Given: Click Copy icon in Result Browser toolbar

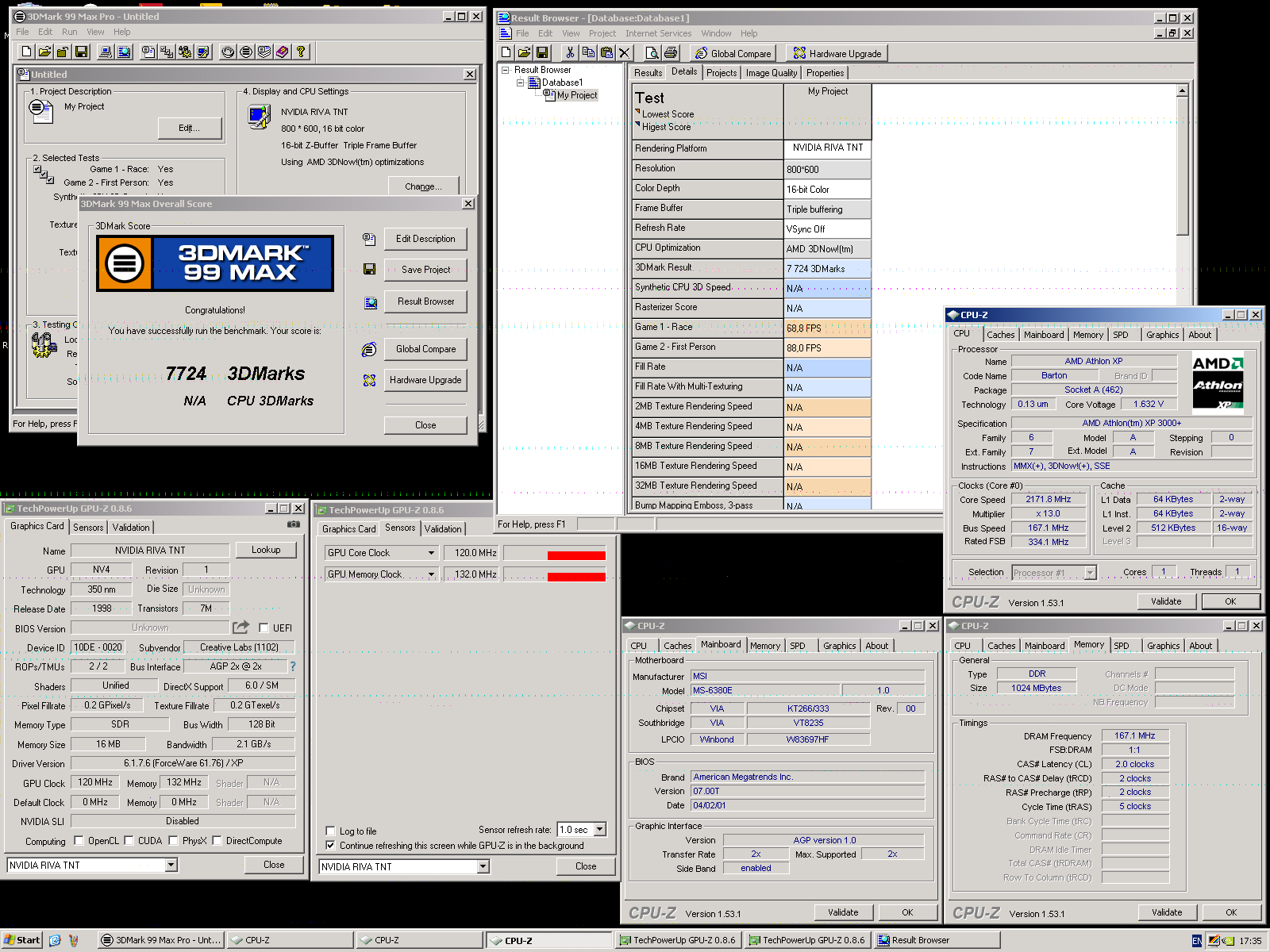Looking at the screenshot, I should pos(588,52).
